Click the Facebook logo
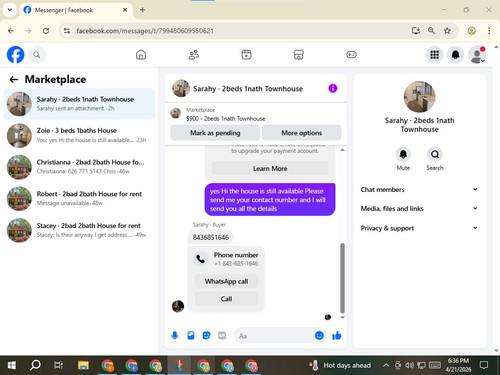The width and height of the screenshot is (500, 375). click(15, 55)
